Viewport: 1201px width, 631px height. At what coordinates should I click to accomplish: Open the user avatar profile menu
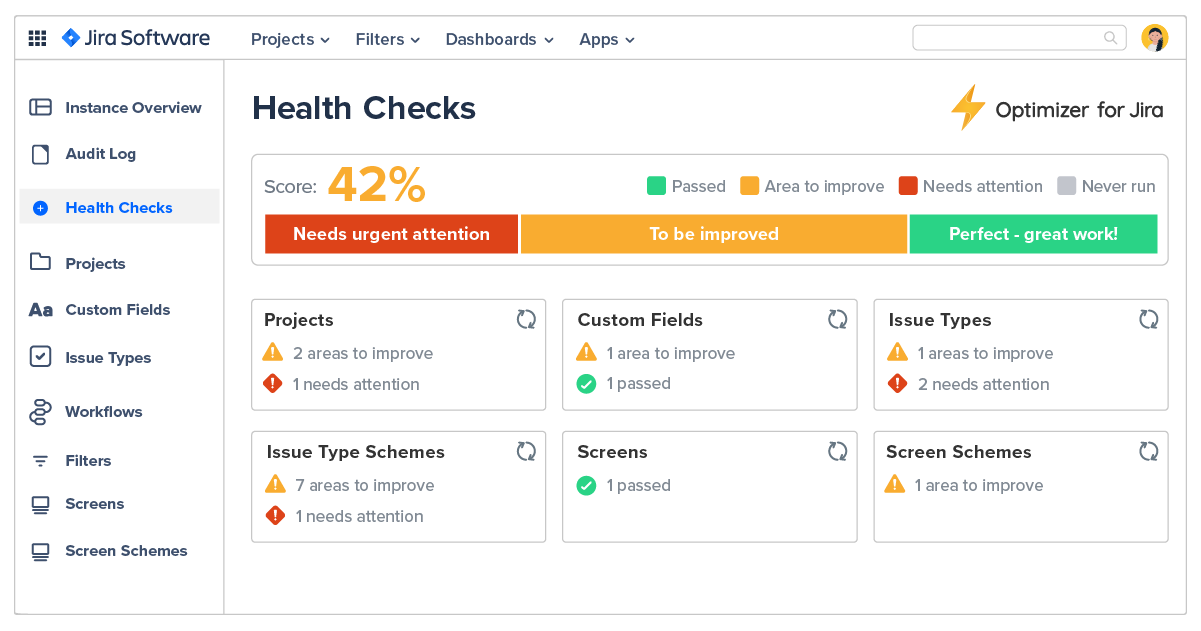point(1155,38)
